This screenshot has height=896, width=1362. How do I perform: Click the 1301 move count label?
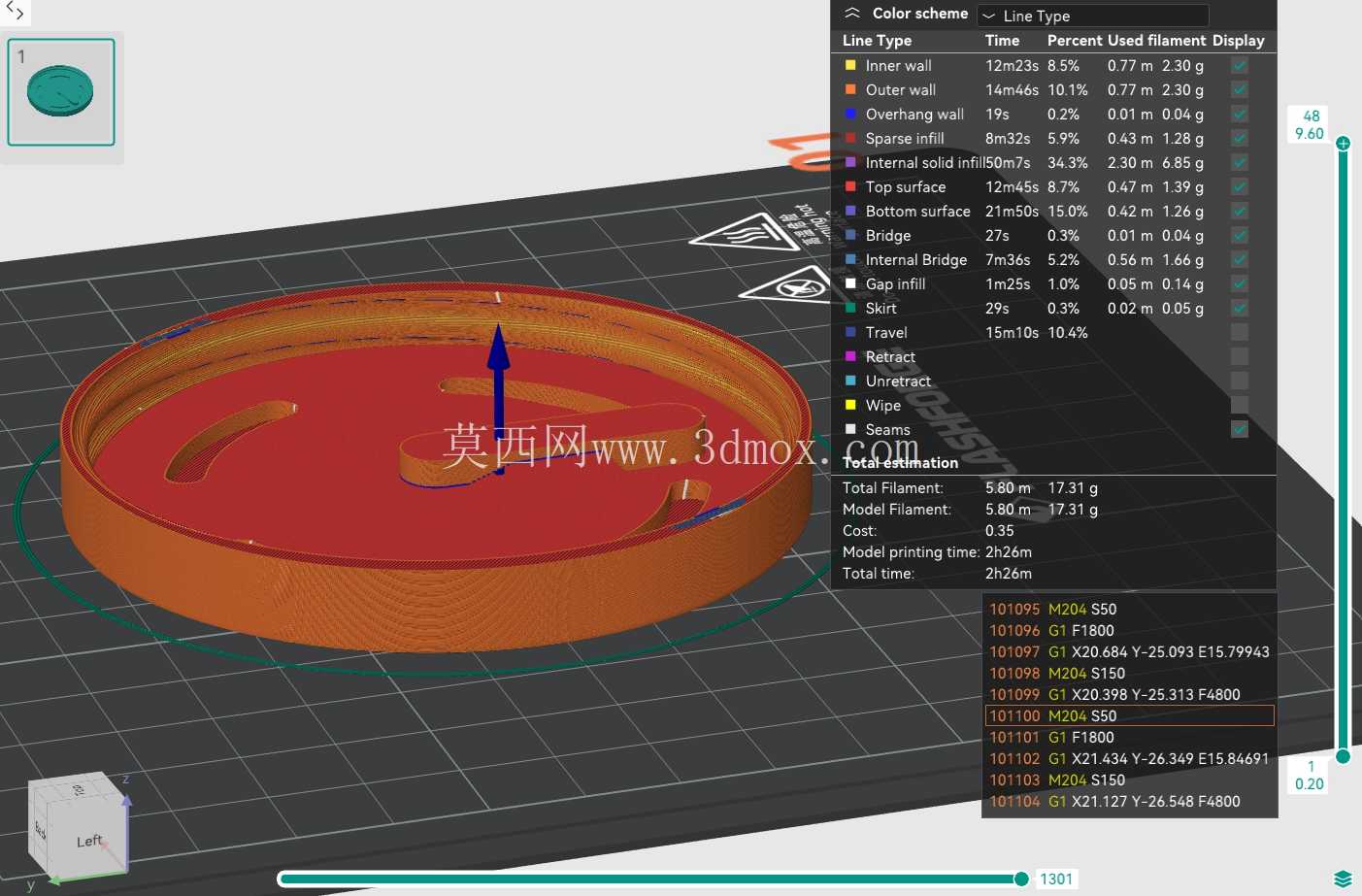coord(1056,879)
